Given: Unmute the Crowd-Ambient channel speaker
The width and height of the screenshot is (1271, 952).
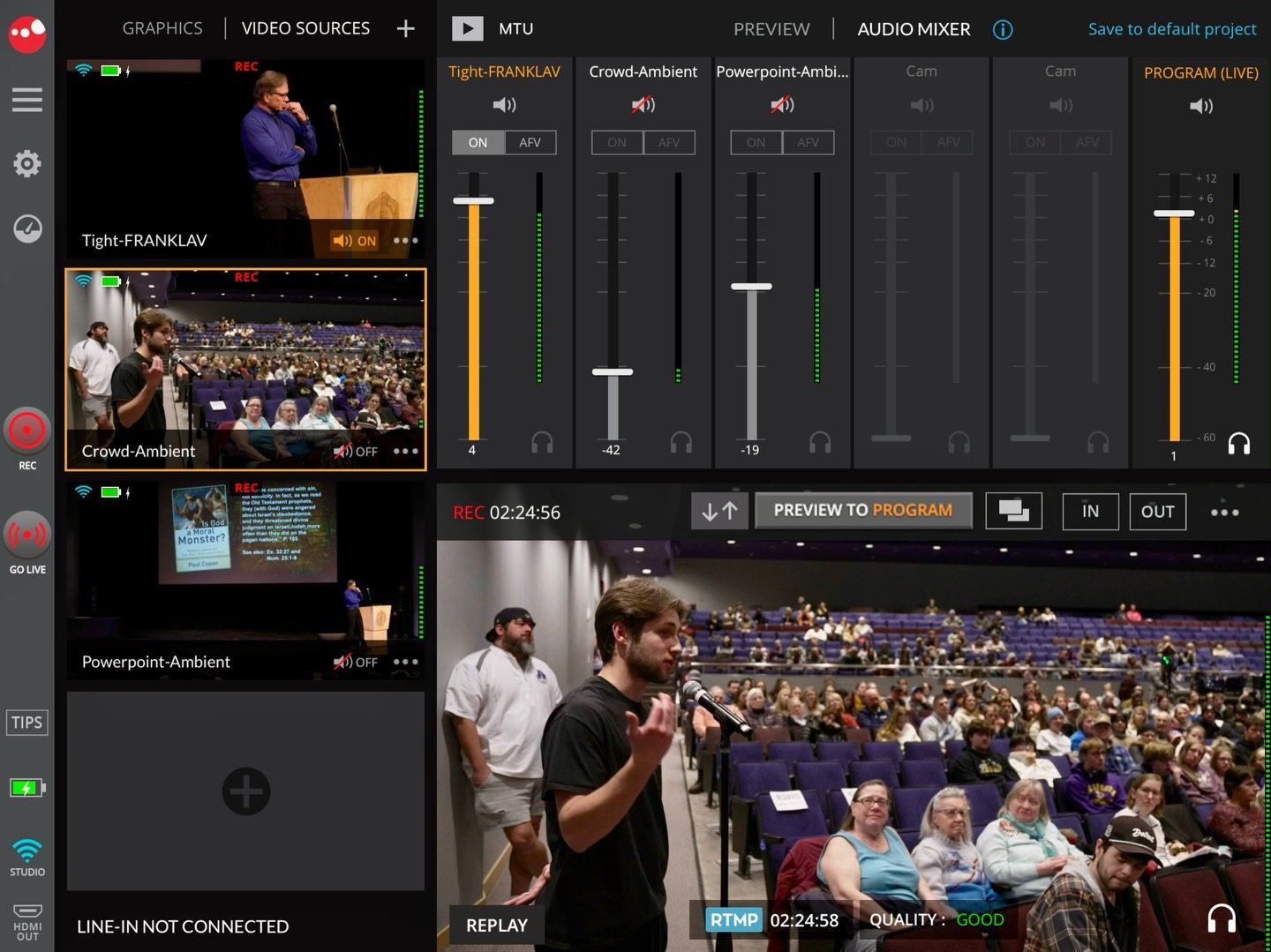Looking at the screenshot, I should 643,105.
